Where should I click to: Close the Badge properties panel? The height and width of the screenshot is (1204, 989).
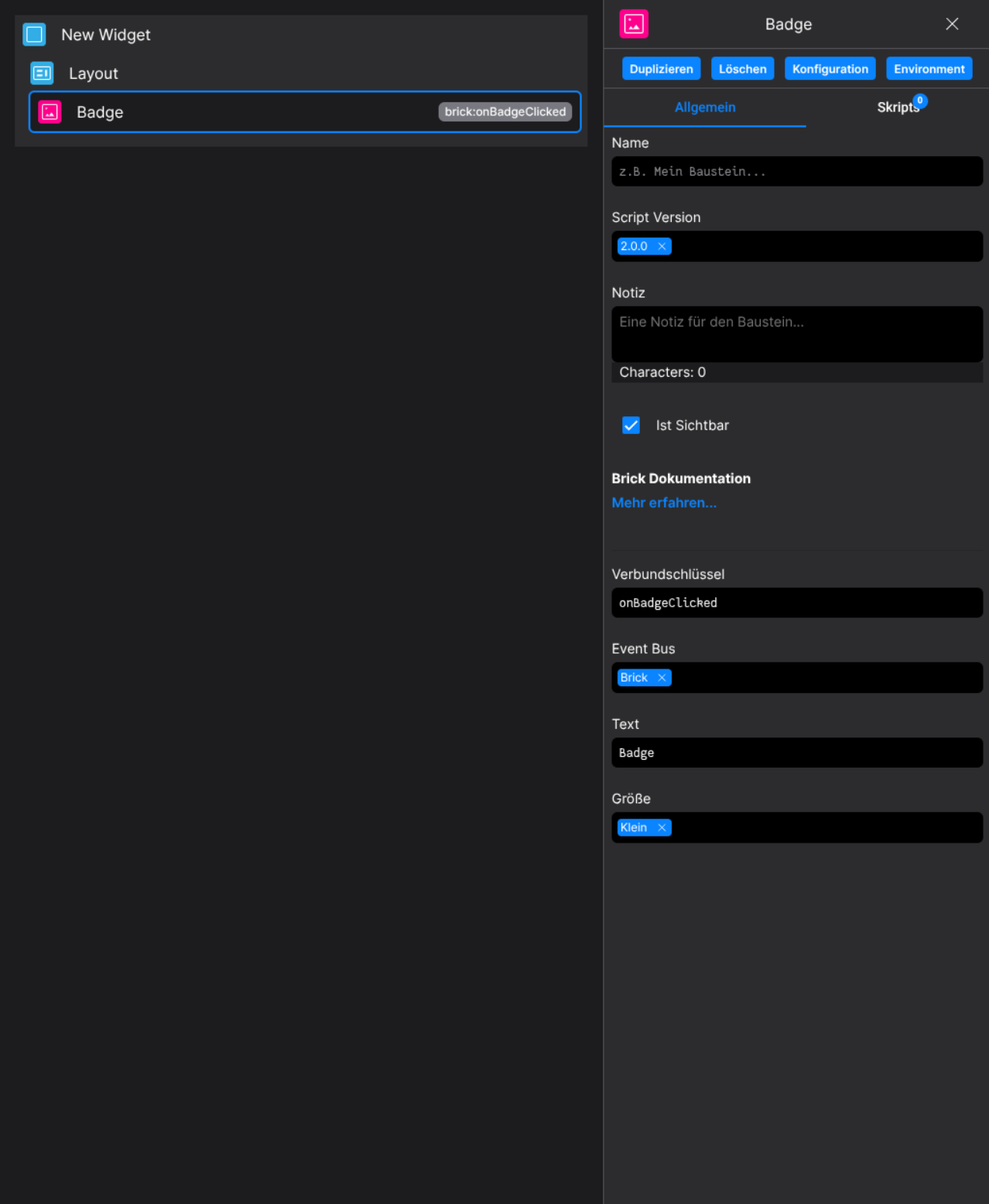pos(952,24)
